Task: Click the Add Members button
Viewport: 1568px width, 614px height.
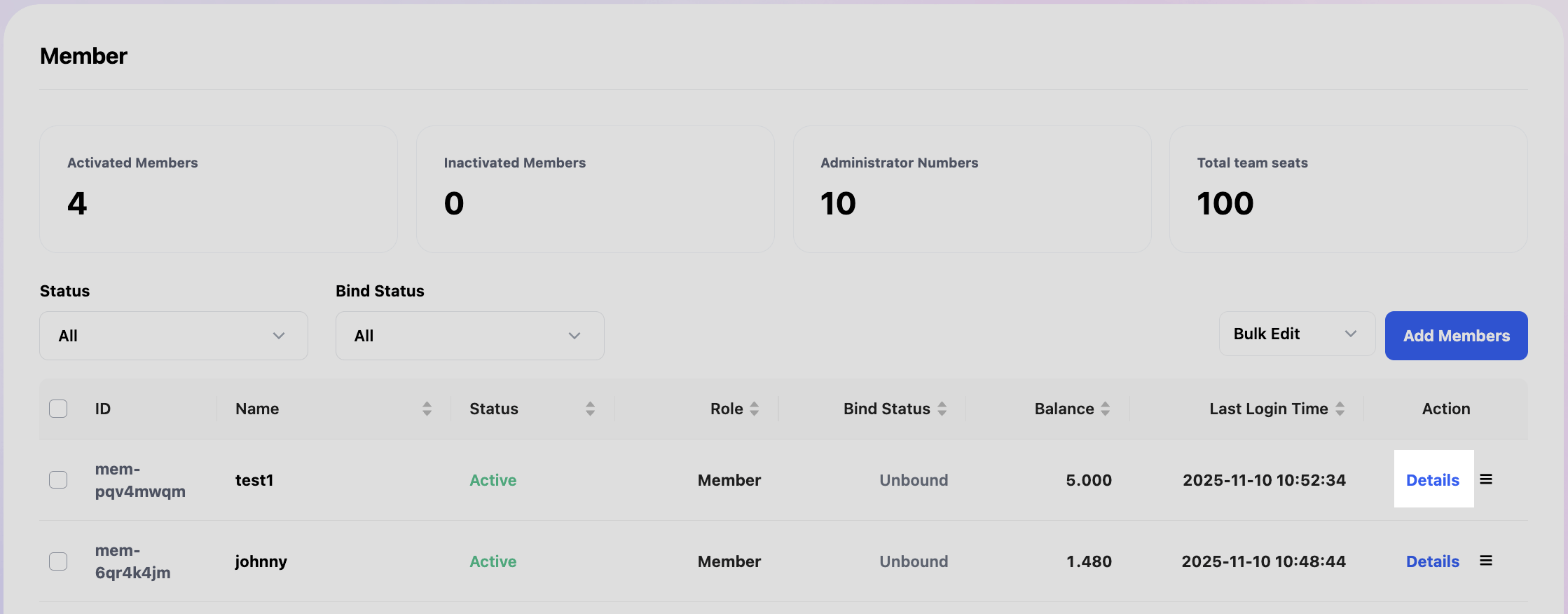Action: (x=1456, y=336)
